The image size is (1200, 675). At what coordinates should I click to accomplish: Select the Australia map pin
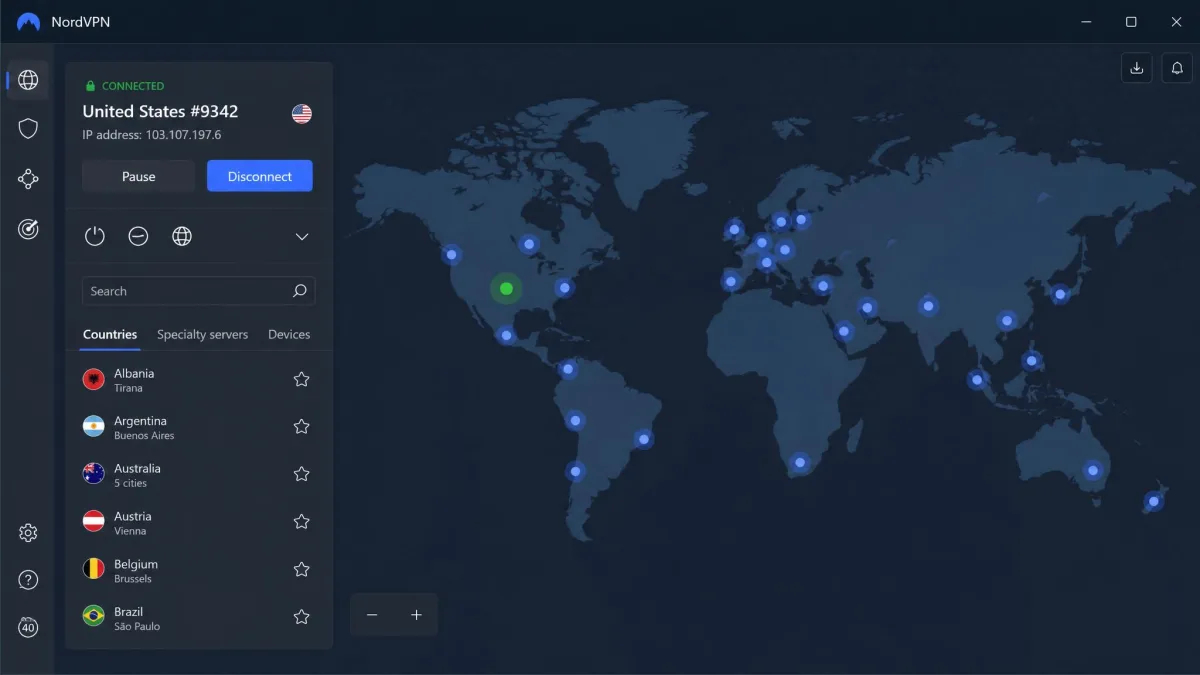1093,470
